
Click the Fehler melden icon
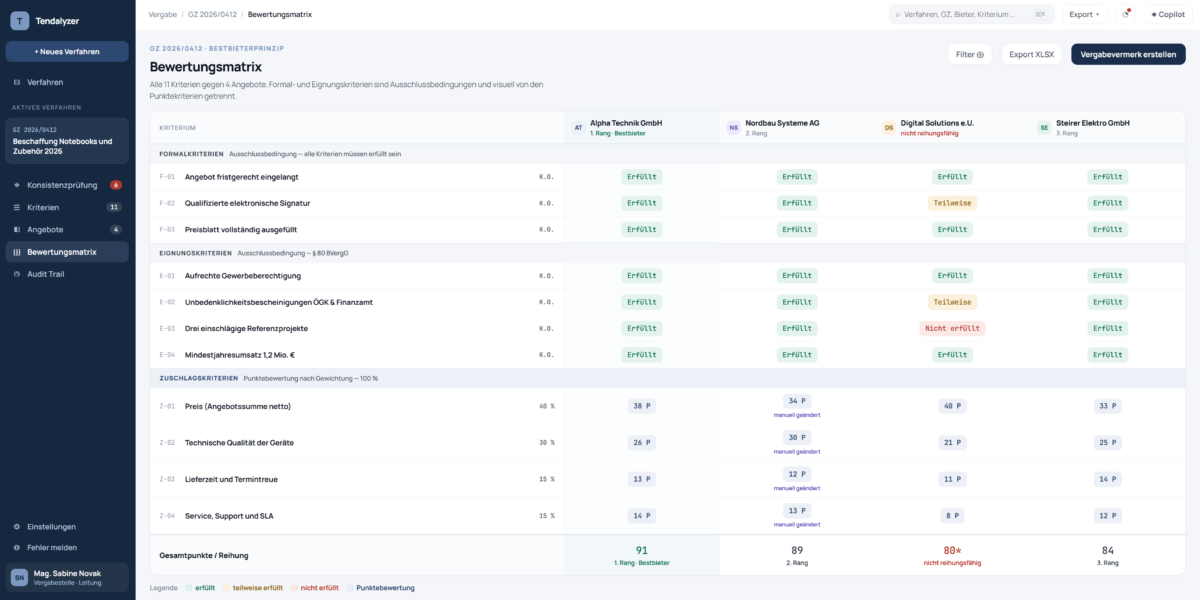click(x=16, y=547)
